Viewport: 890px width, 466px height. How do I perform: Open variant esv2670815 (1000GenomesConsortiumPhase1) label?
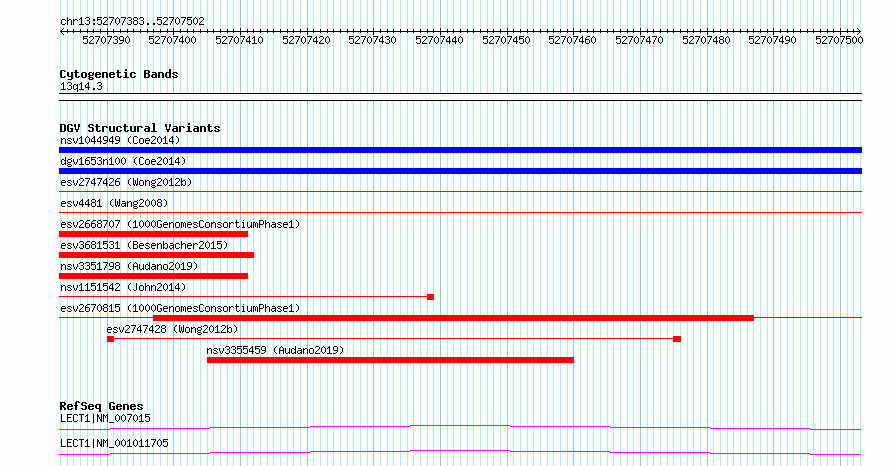pos(180,308)
